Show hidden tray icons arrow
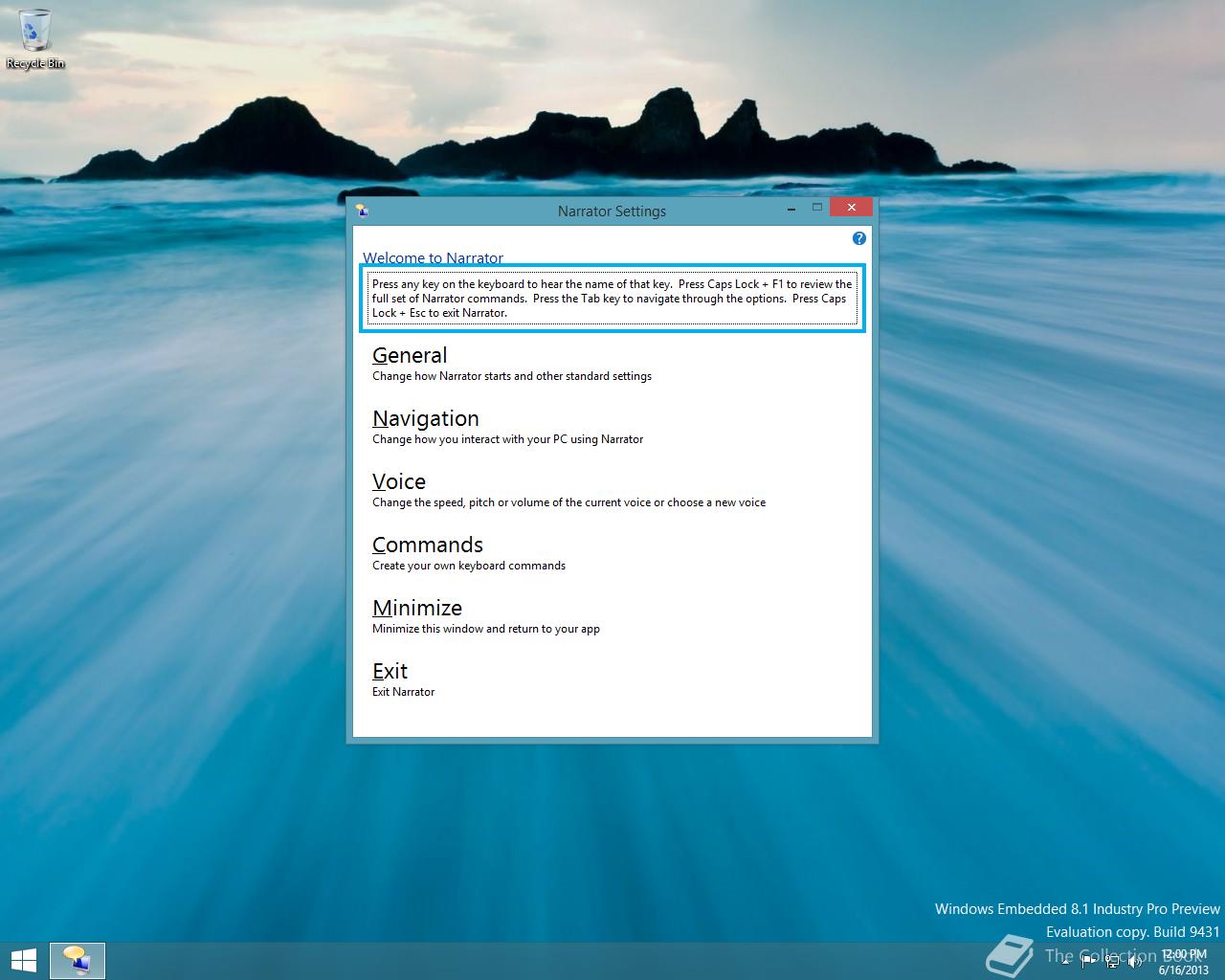The width and height of the screenshot is (1225, 980). coord(1065,962)
